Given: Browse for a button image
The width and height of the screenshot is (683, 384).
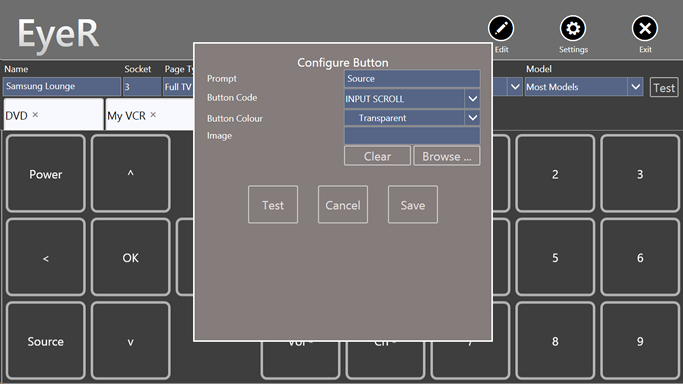Looking at the screenshot, I should 446,156.
